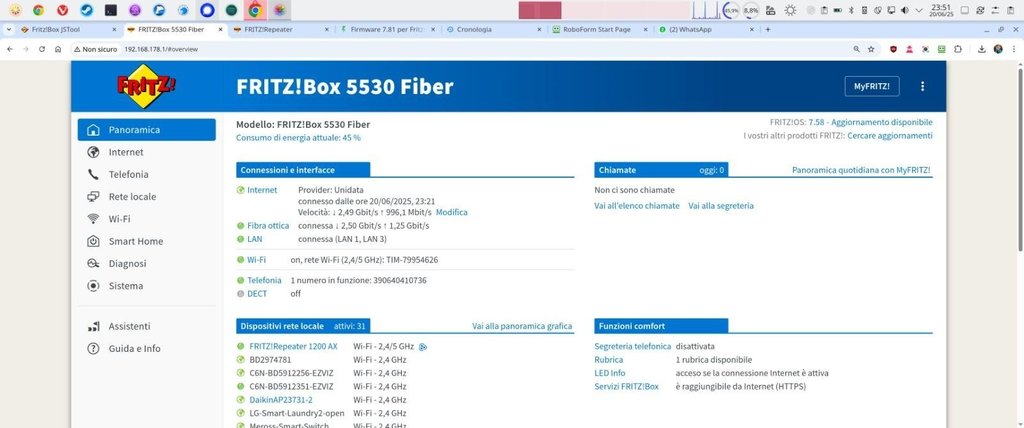Click the LAN connection link
Viewport: 1024px width, 428px height.
point(255,239)
